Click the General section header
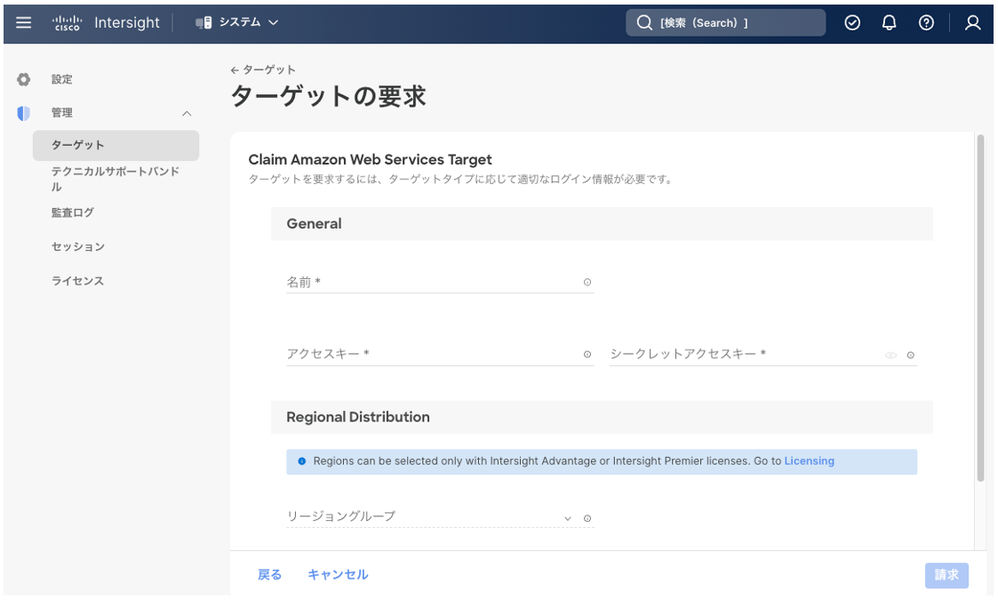The width and height of the screenshot is (998, 601). tap(601, 223)
